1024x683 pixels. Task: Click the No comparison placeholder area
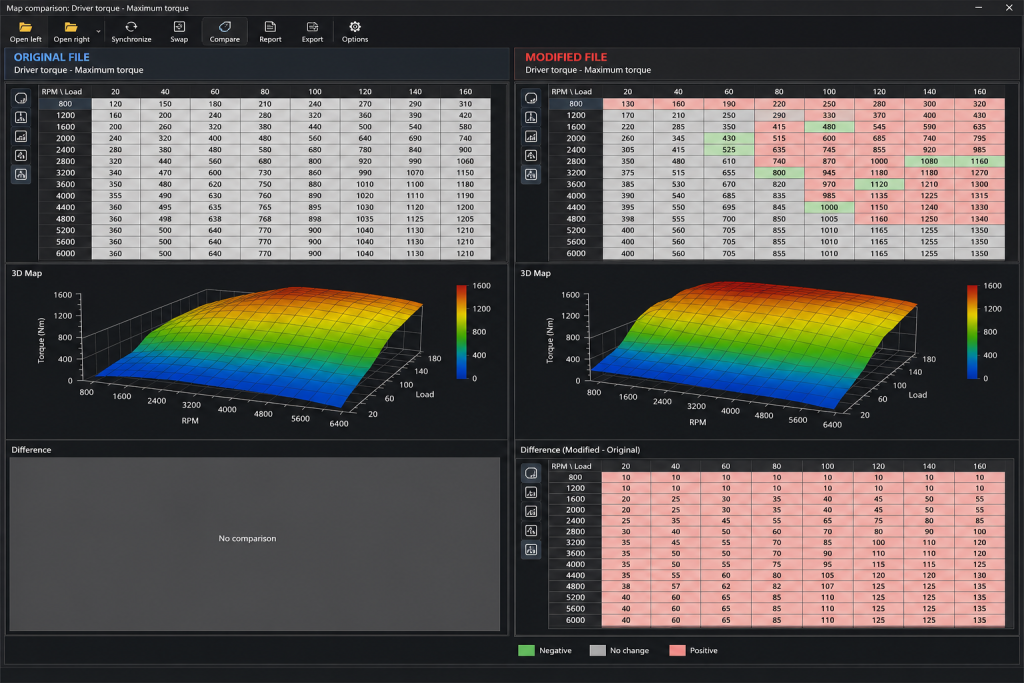(x=254, y=543)
